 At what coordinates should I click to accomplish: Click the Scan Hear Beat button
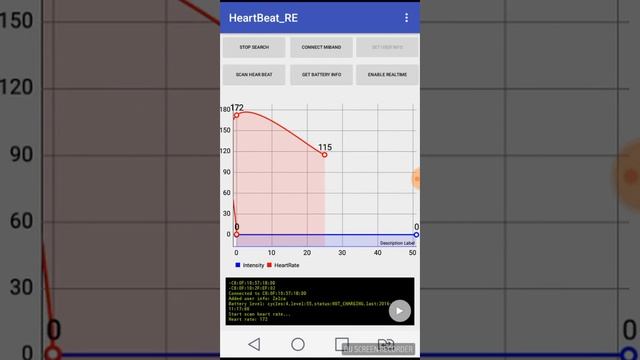click(x=254, y=75)
